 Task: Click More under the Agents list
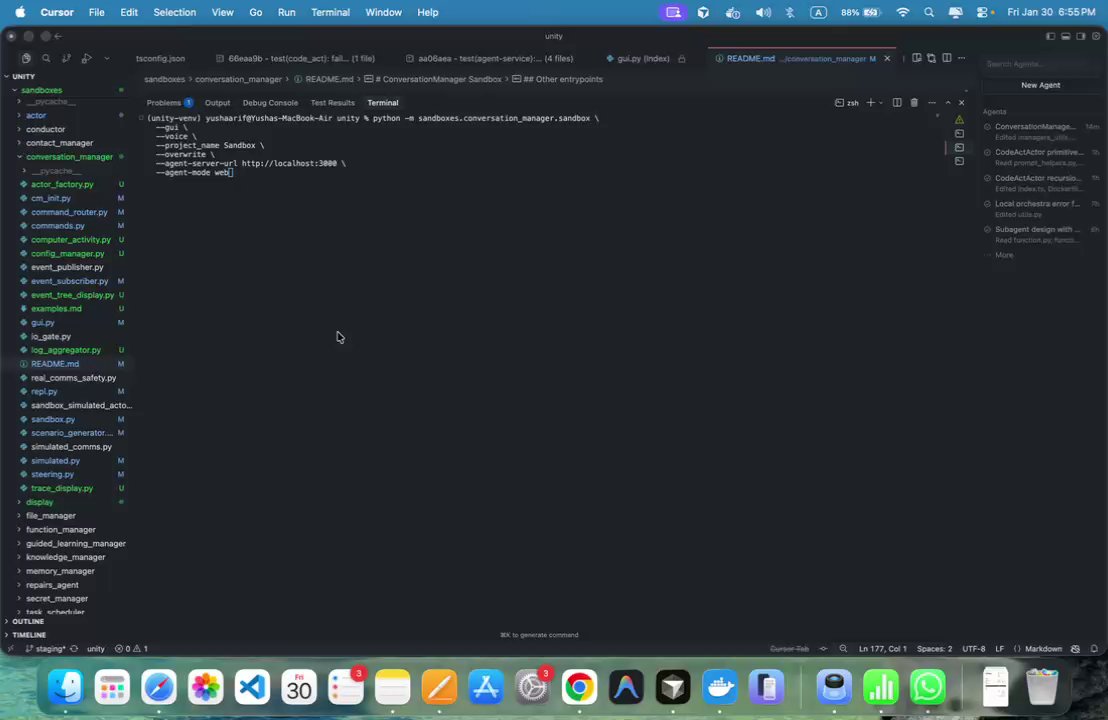click(x=1003, y=255)
